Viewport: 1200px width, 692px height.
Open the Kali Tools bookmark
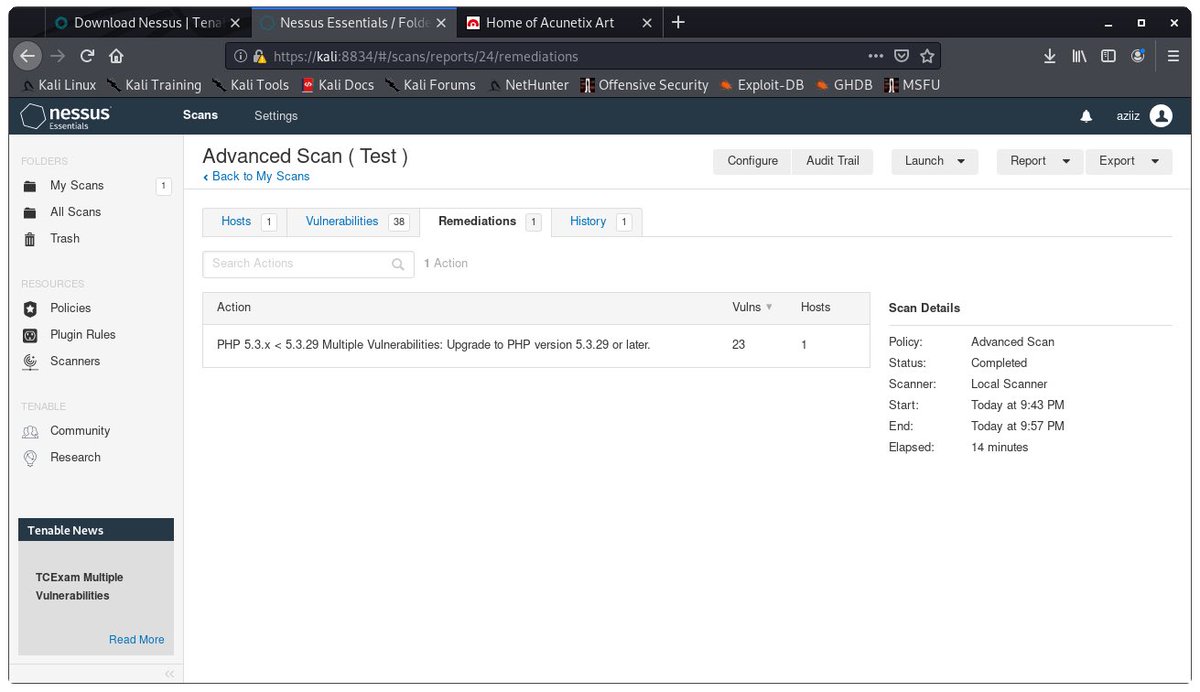[250, 85]
